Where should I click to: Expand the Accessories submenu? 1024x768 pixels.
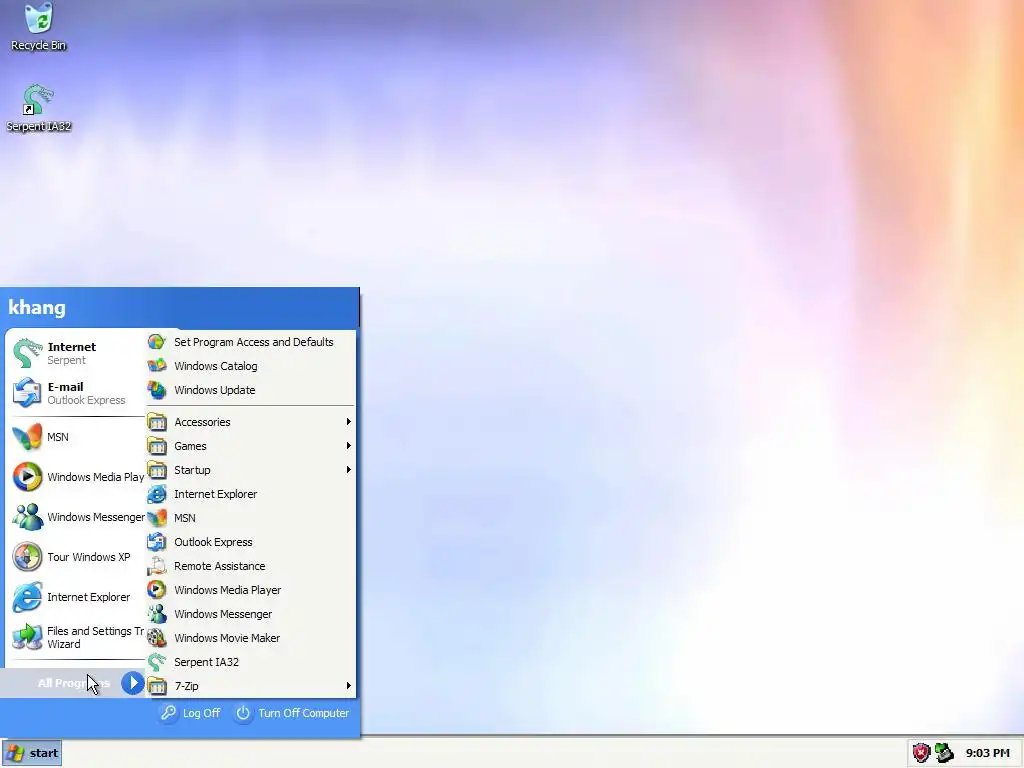tap(251, 422)
